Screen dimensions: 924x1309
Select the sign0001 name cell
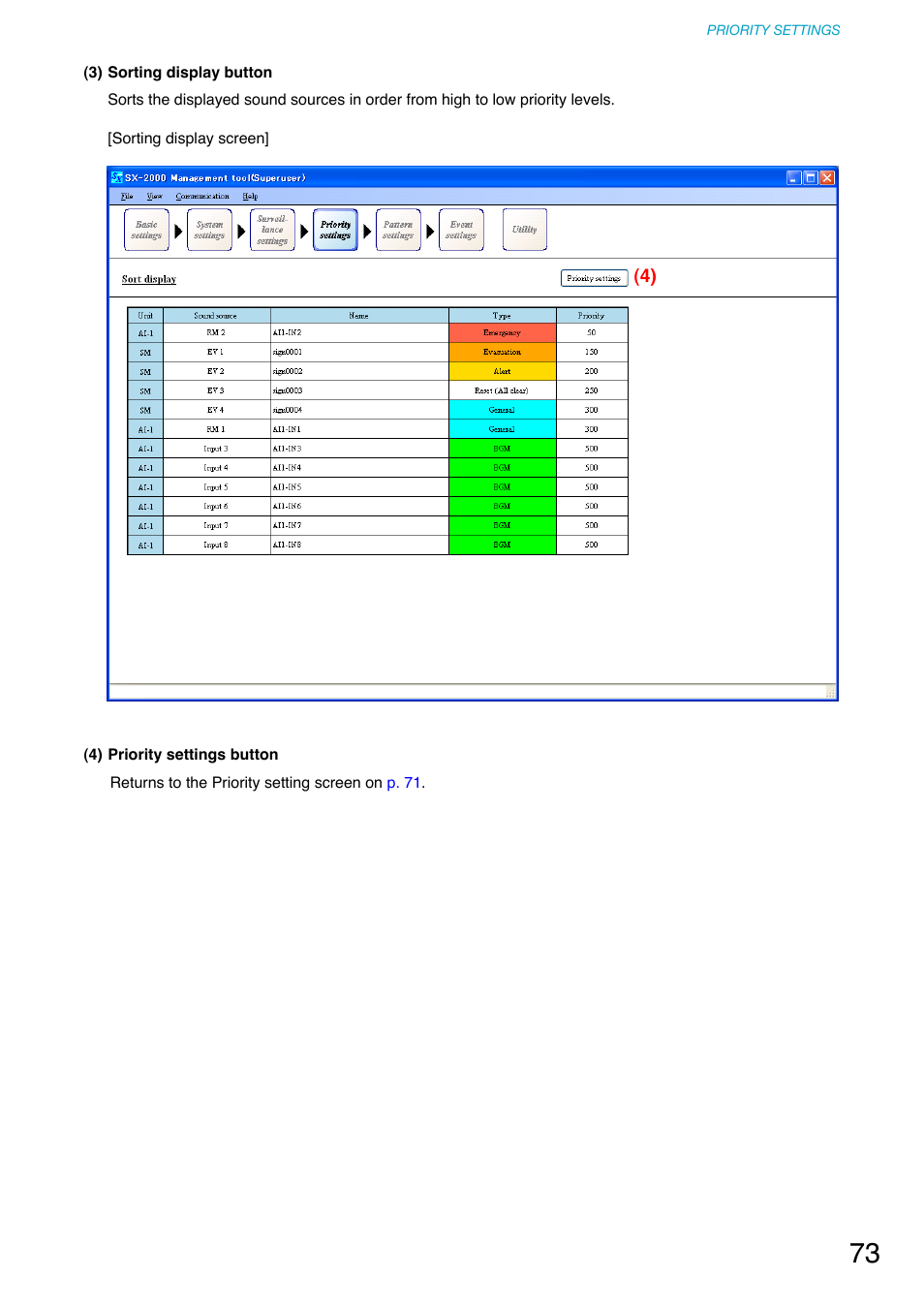pyautogui.click(x=359, y=353)
